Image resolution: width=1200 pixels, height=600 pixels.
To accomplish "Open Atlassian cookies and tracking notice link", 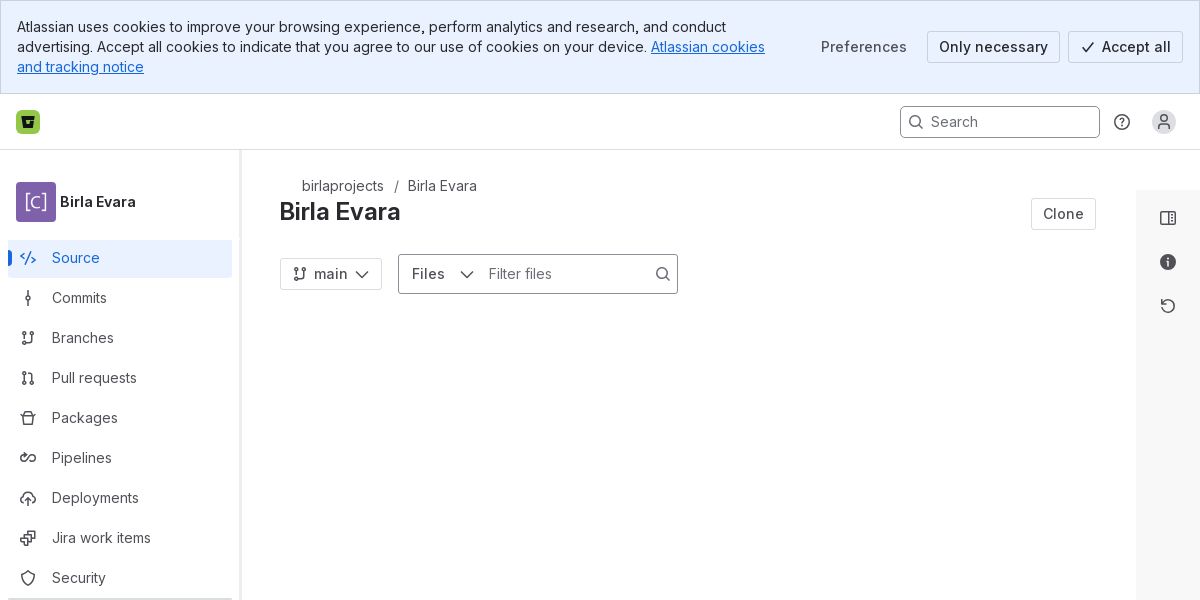I will 707,47.
